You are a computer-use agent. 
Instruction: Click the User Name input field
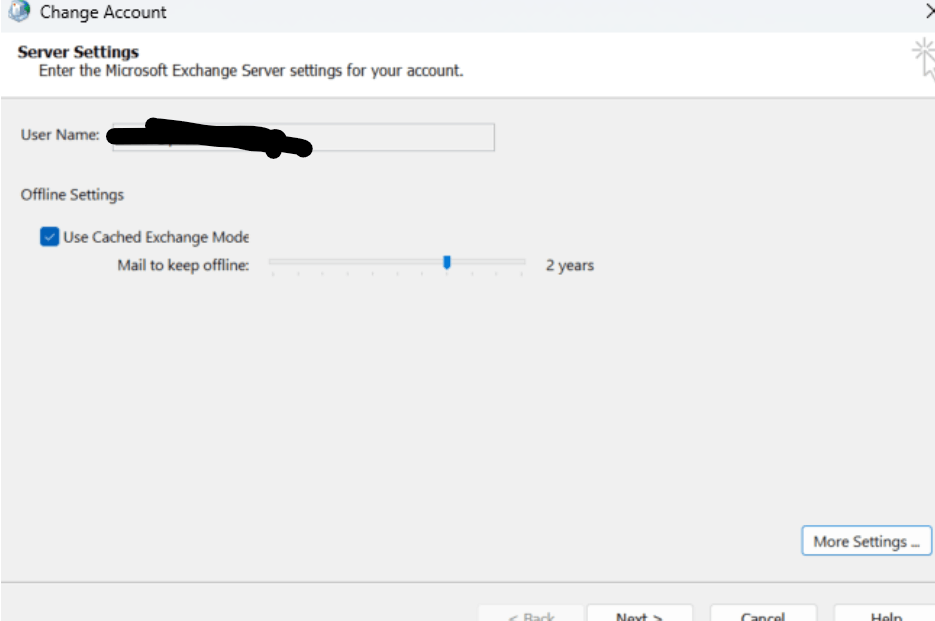[x=304, y=137]
